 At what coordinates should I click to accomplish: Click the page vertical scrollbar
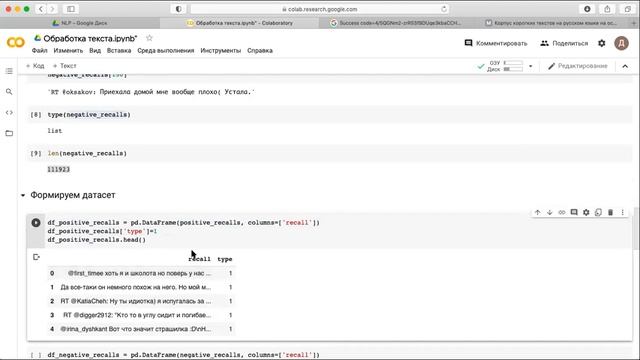[636, 229]
